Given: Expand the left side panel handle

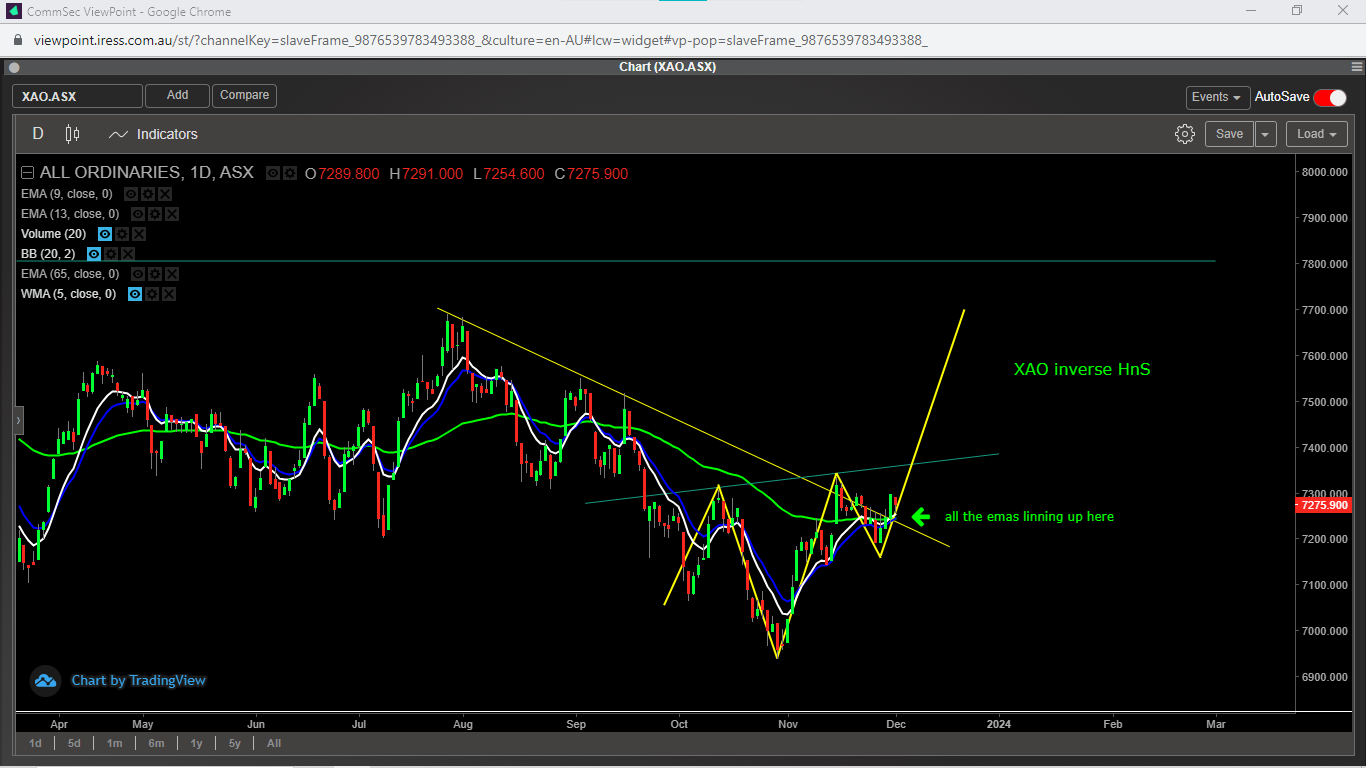Looking at the screenshot, I should click(17, 421).
